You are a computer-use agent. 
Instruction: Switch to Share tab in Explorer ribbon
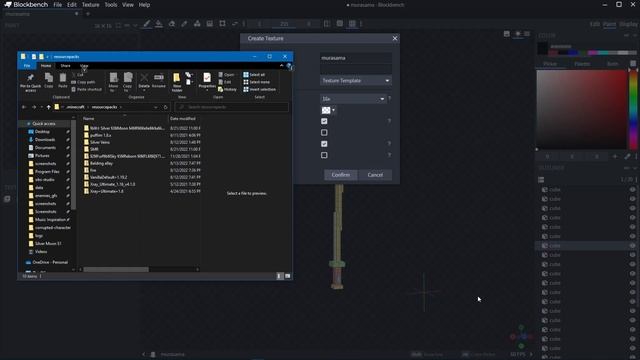(65, 66)
